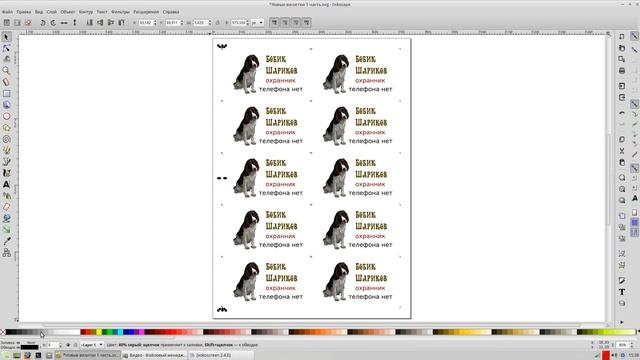Image resolution: width=640 pixels, height=360 pixels.
Task: Select the Bezier pen tool
Action: pos(6,162)
